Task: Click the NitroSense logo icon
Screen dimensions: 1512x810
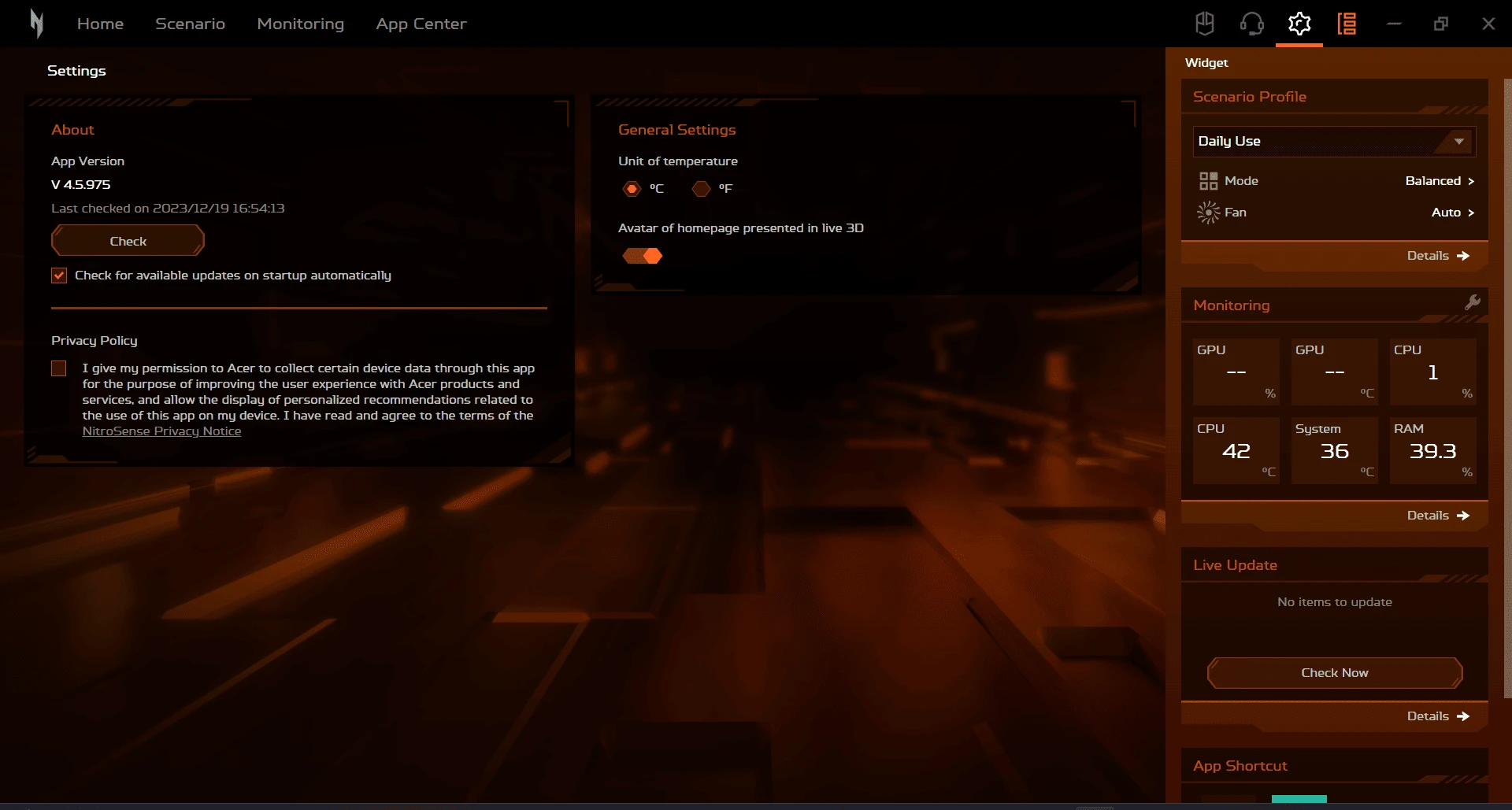Action: (x=36, y=24)
